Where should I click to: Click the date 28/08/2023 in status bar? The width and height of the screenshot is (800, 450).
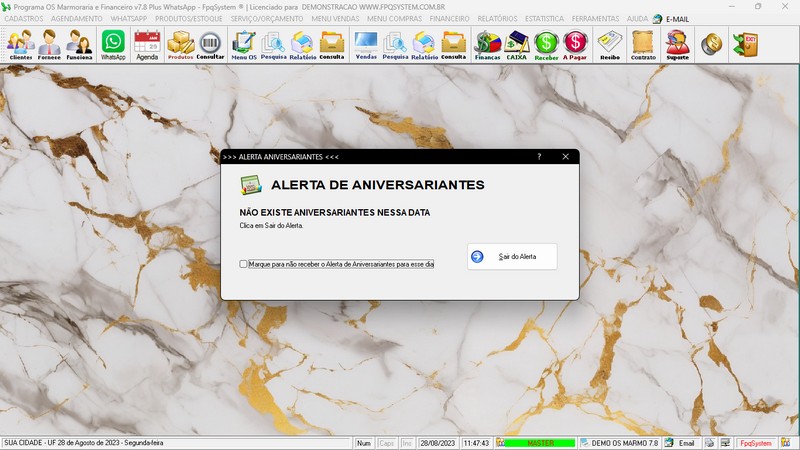point(437,443)
